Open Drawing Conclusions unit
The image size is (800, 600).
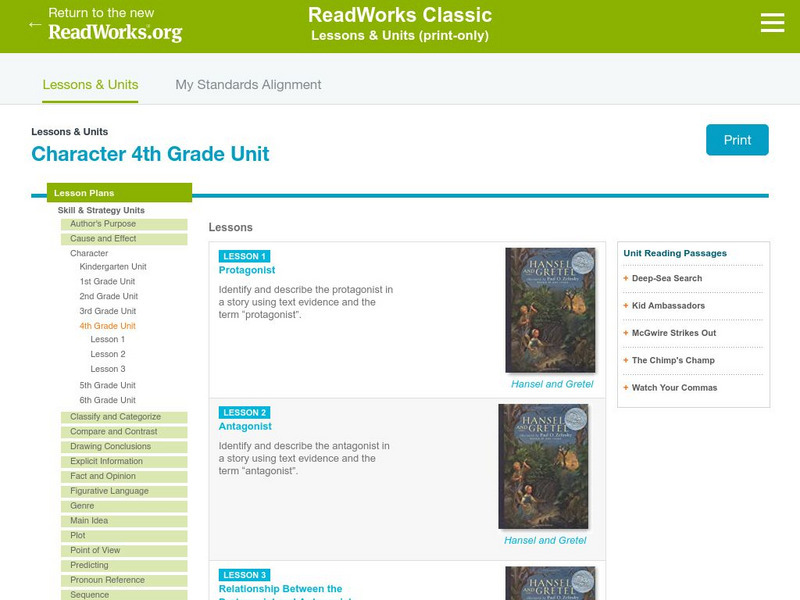tap(124, 446)
